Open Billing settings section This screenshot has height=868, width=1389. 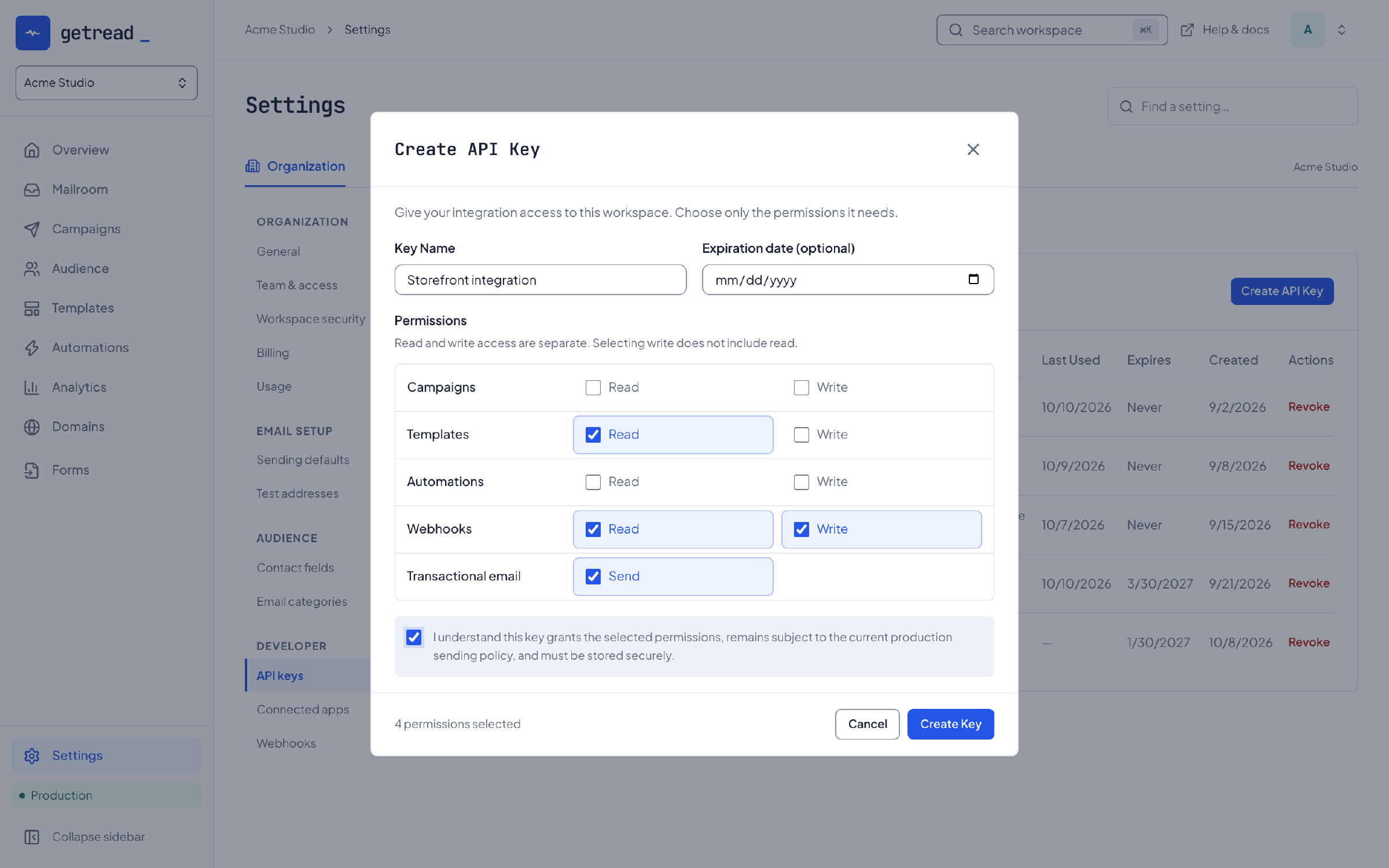click(x=273, y=353)
